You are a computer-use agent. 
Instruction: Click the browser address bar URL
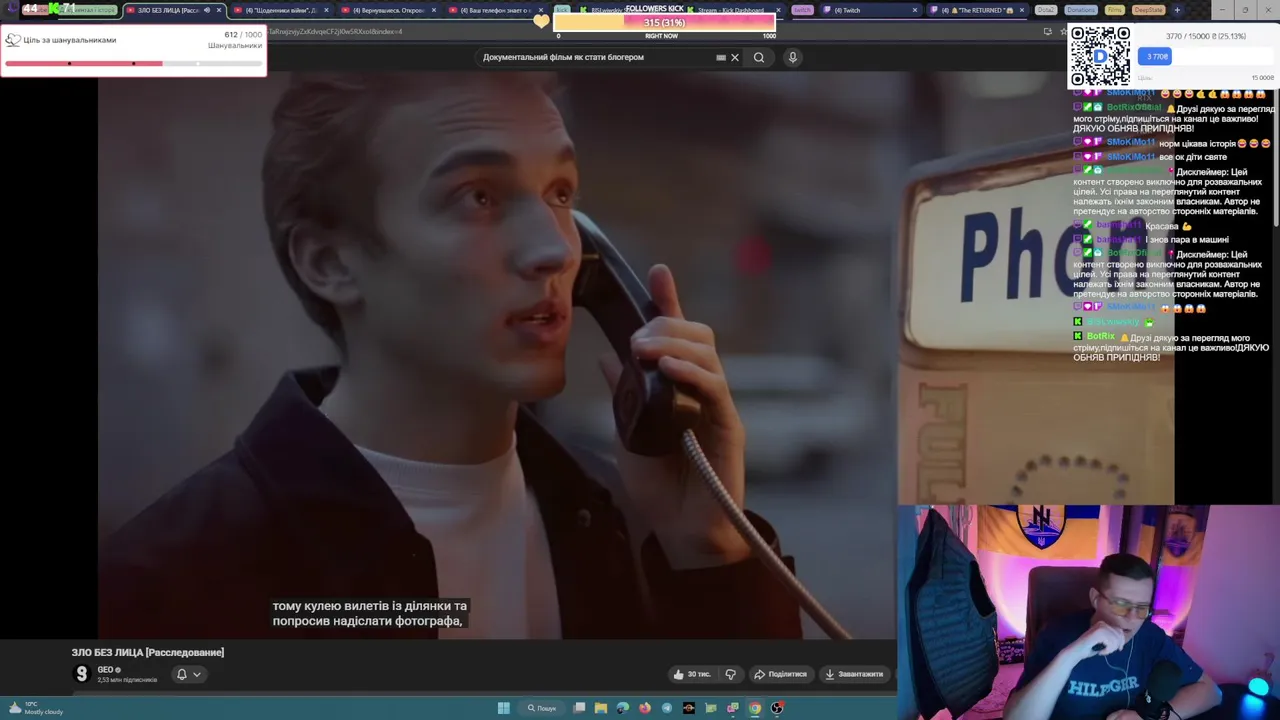(335, 31)
